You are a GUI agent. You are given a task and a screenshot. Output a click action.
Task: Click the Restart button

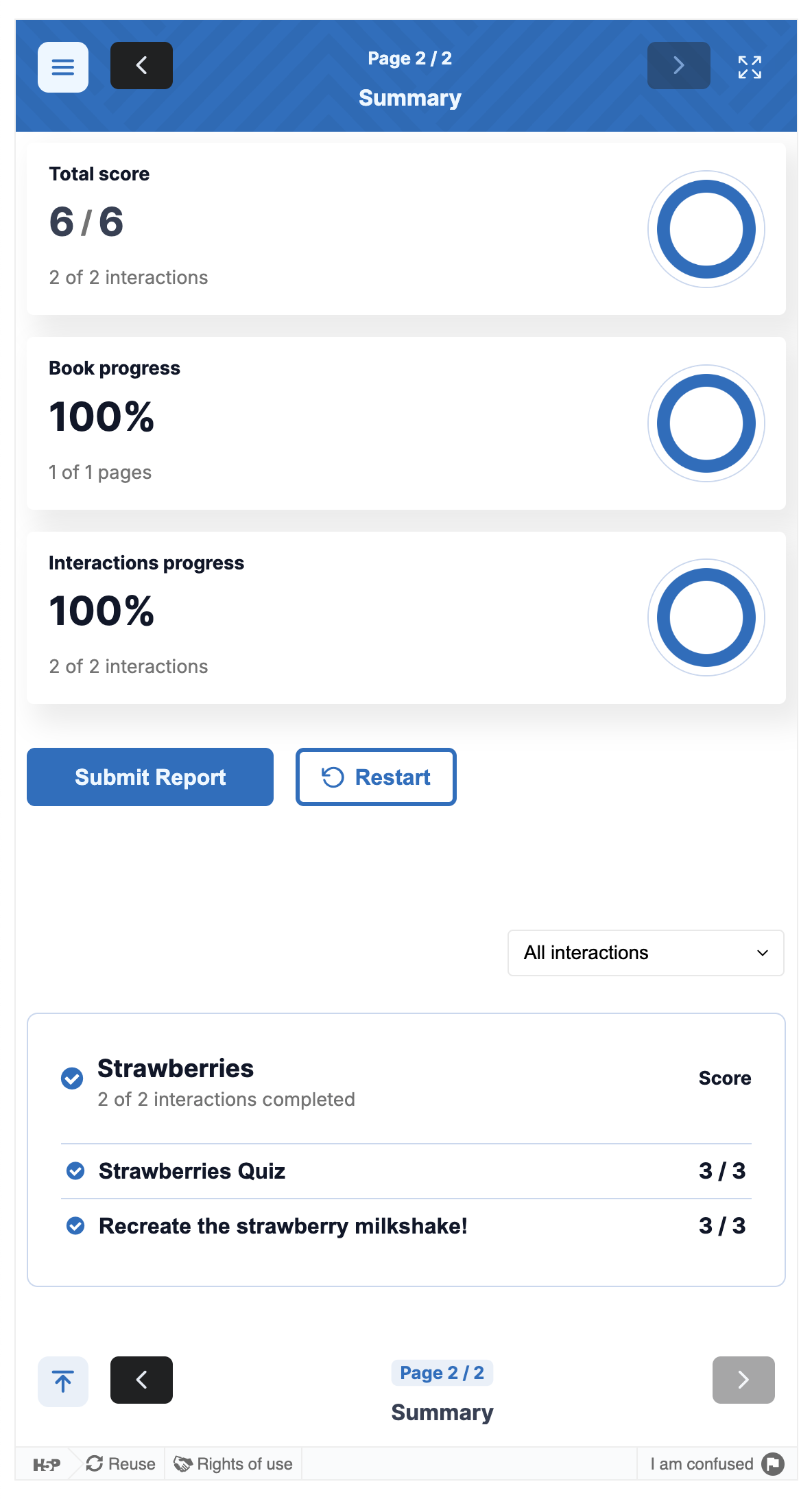tap(376, 777)
